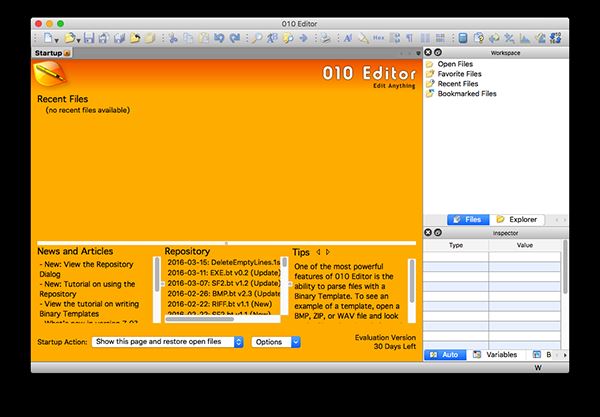The width and height of the screenshot is (600, 417).
Task: Click the Goto arrow toolbar icon
Action: 303,38
